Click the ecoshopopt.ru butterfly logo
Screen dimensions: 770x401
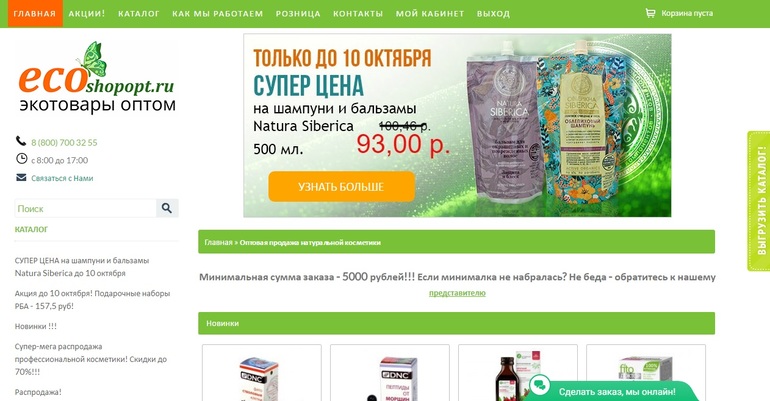tap(97, 77)
